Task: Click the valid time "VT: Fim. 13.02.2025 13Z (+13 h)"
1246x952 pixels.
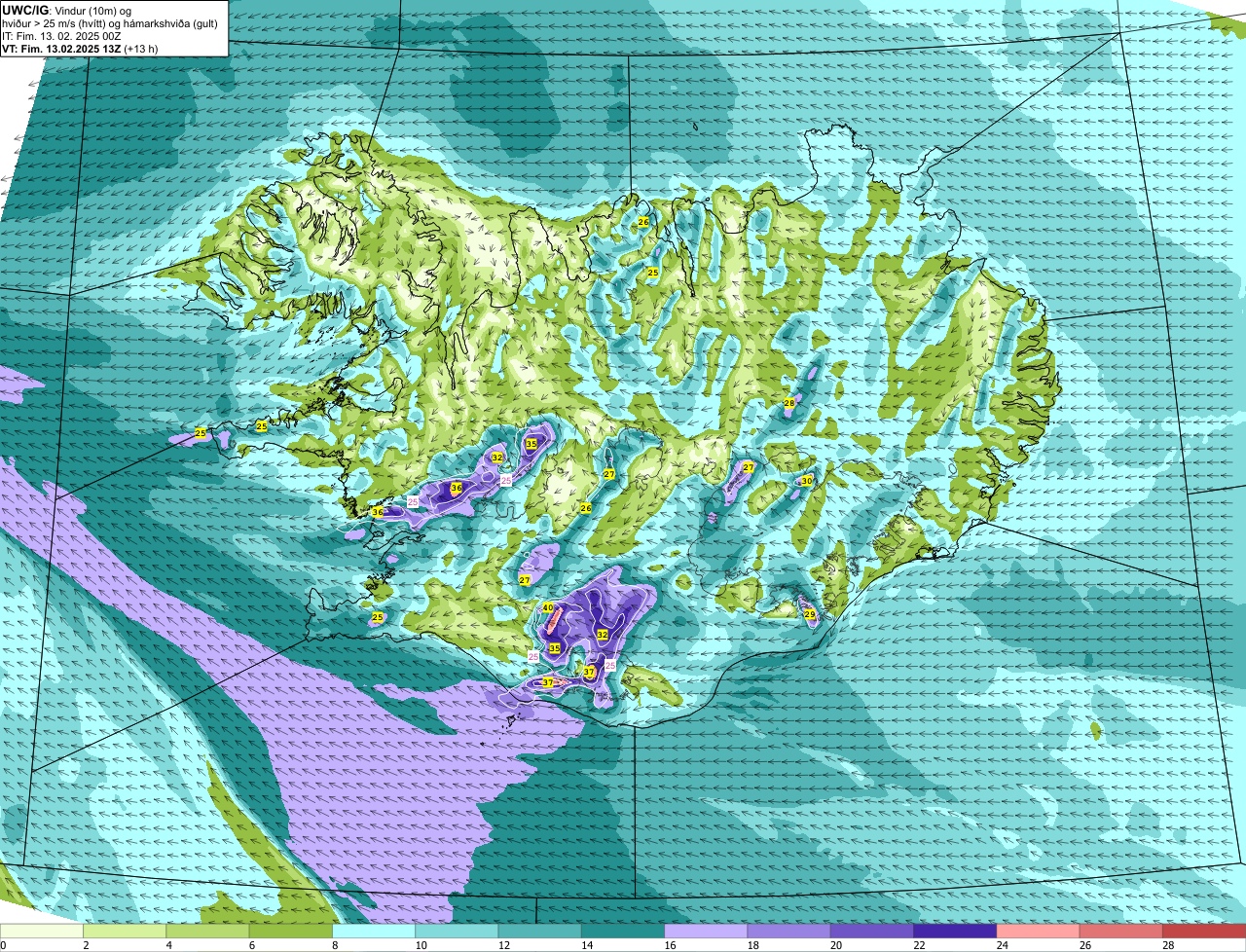Action: pyautogui.click(x=80, y=48)
